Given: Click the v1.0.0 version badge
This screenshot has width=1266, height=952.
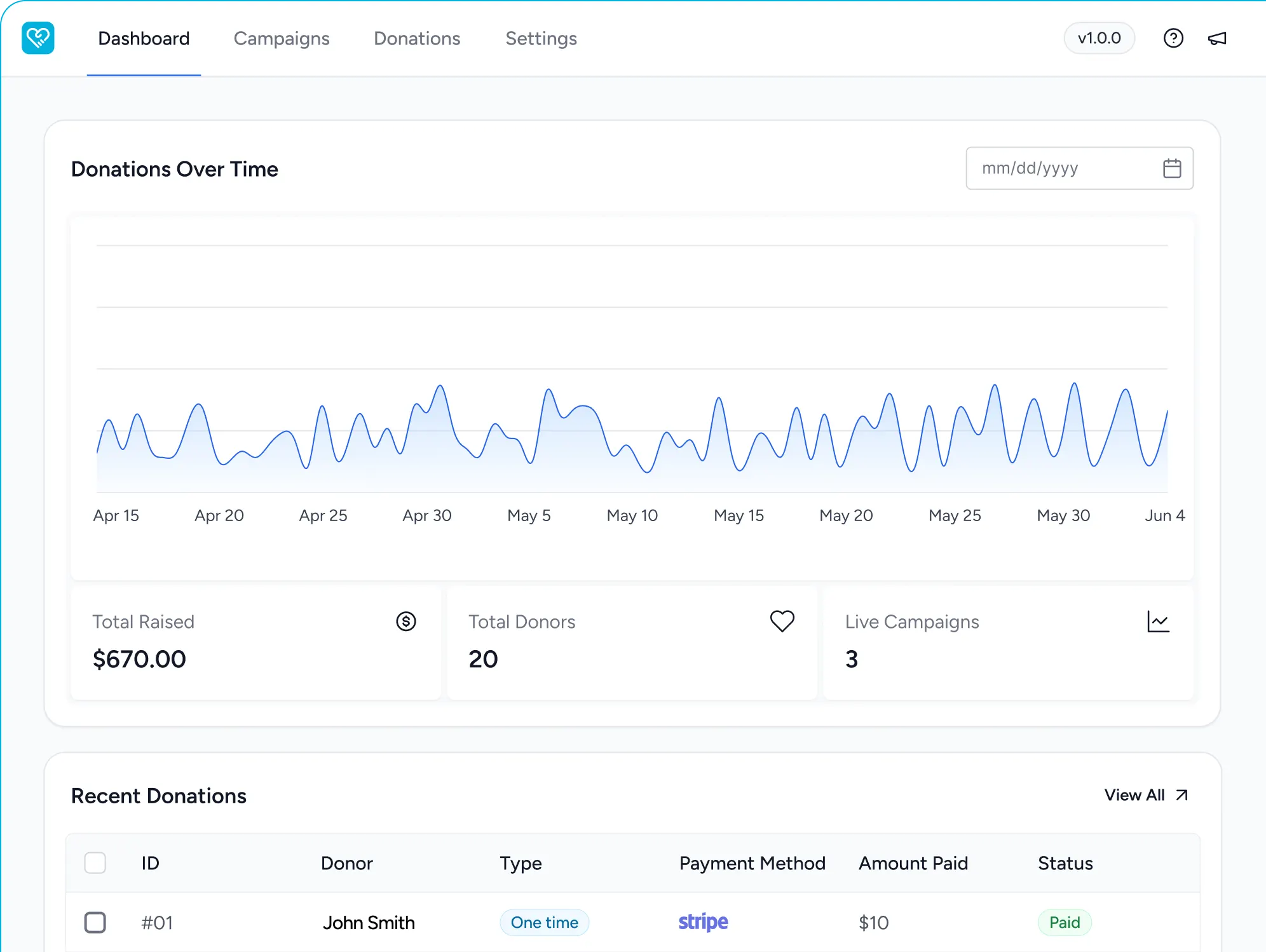Looking at the screenshot, I should tap(1099, 38).
